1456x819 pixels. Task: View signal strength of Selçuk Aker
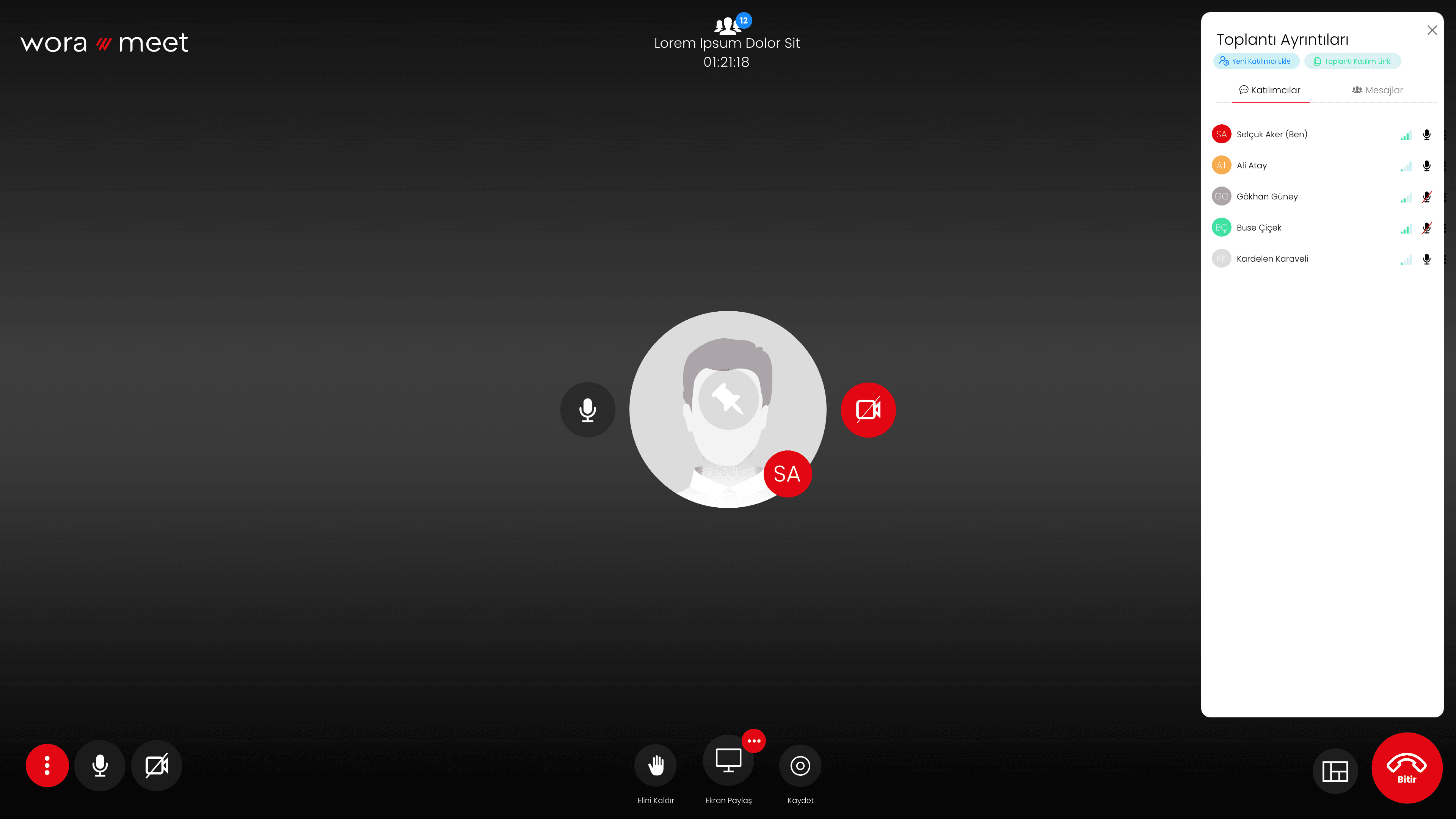pos(1406,136)
